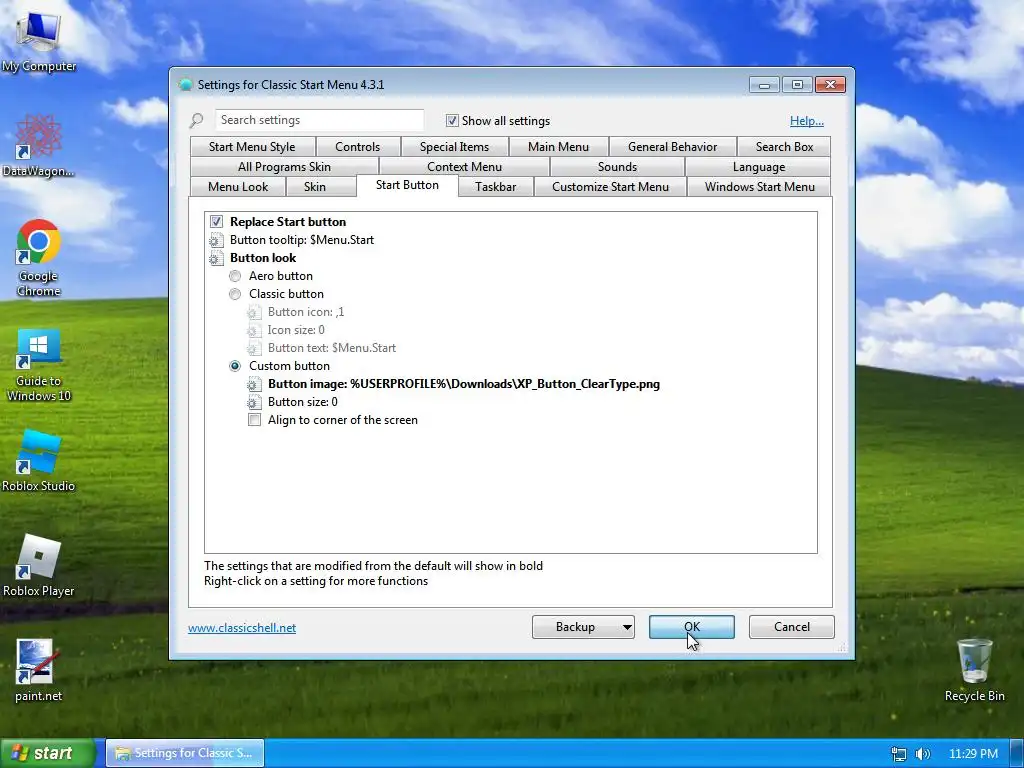Open www.classicshell.net link
This screenshot has height=768, width=1024.
pyautogui.click(x=242, y=628)
